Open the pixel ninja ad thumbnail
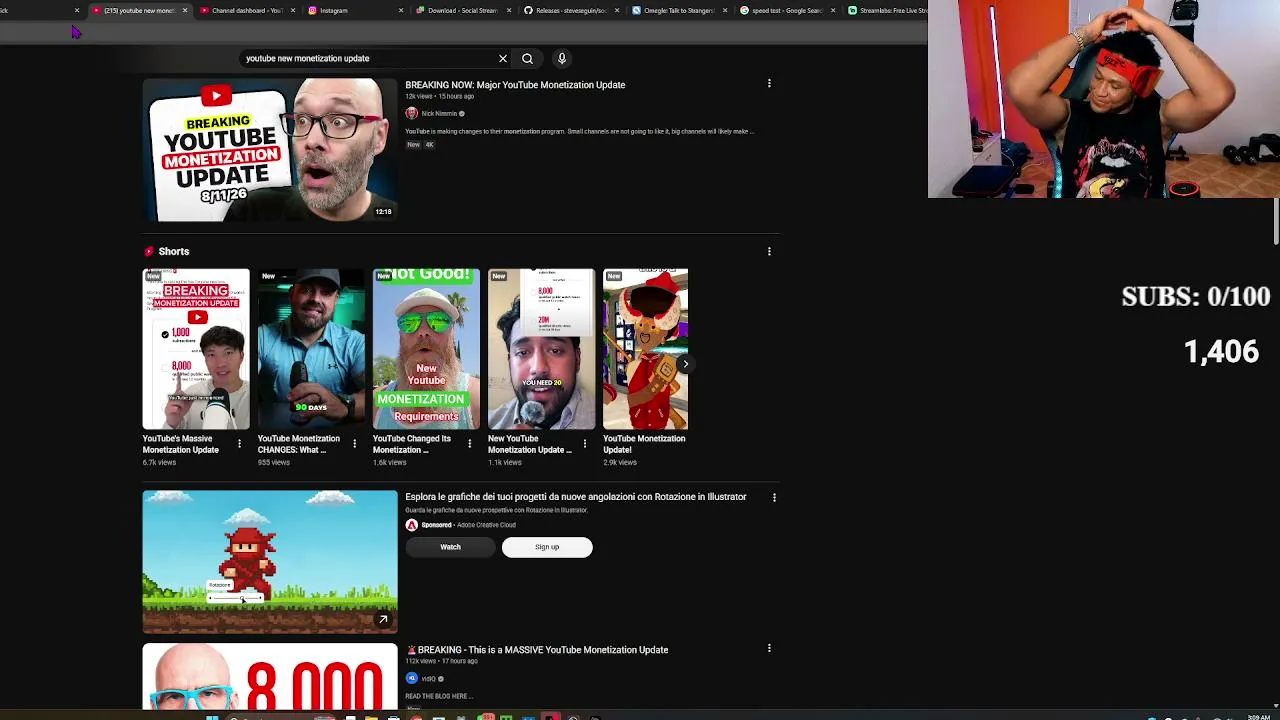 270,562
